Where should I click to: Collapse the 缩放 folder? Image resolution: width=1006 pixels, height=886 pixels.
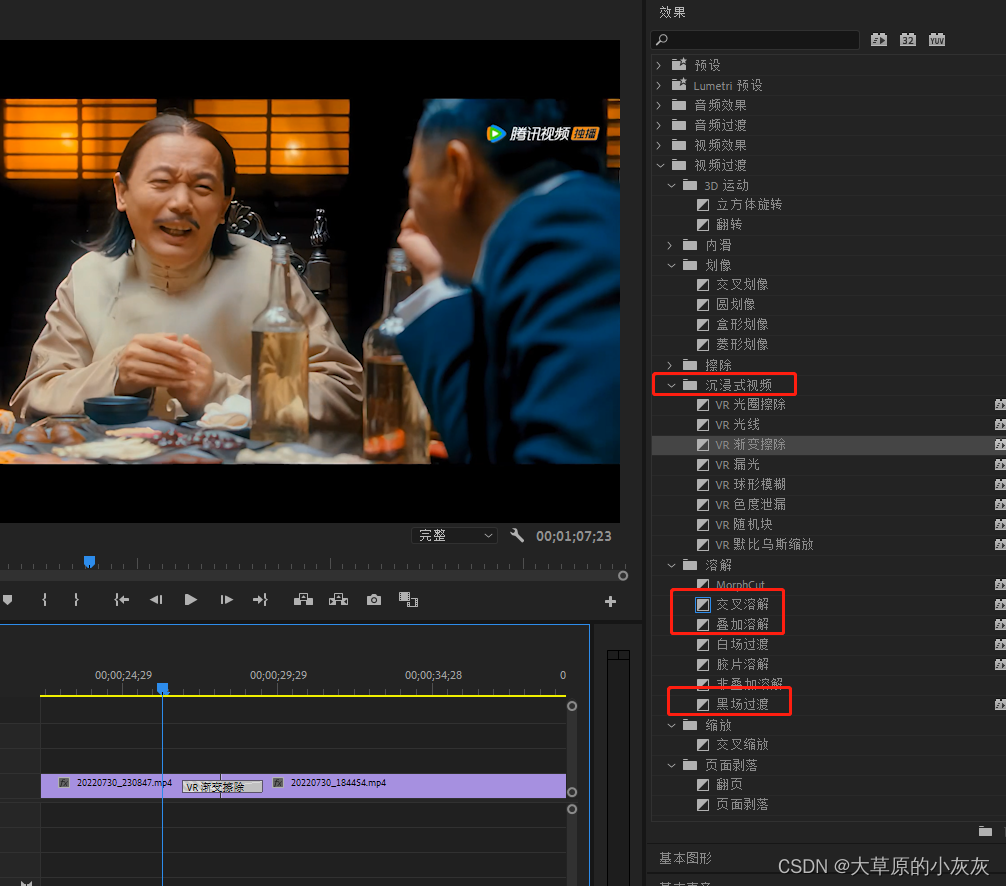[671, 725]
